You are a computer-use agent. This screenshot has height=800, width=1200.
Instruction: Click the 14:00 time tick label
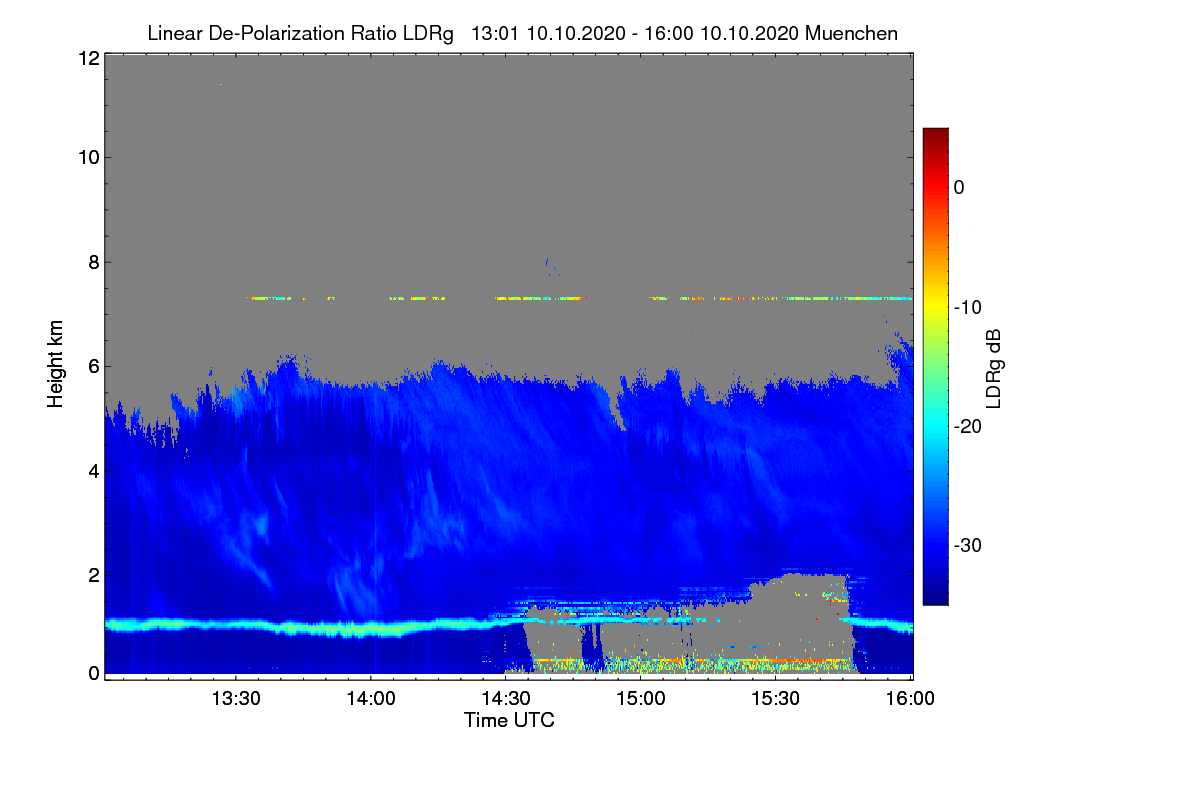pos(371,699)
